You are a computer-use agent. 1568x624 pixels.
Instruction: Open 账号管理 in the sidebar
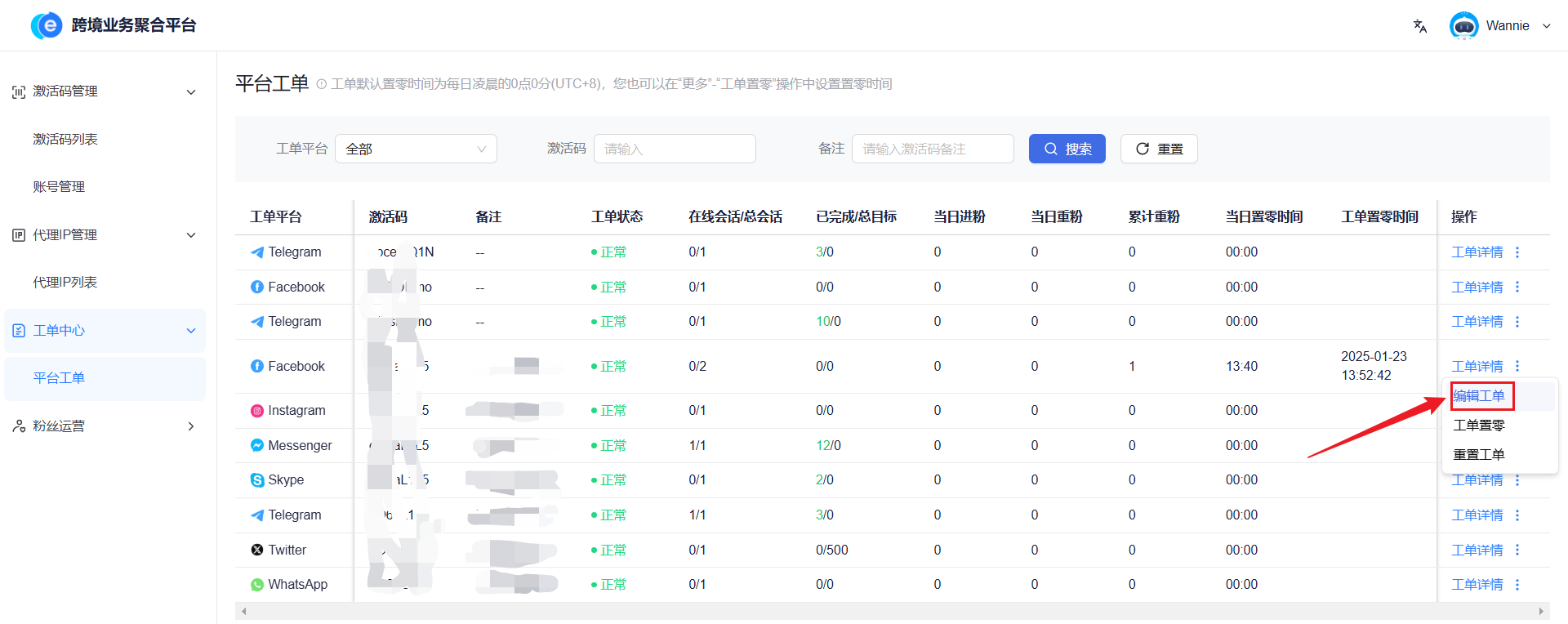click(59, 187)
